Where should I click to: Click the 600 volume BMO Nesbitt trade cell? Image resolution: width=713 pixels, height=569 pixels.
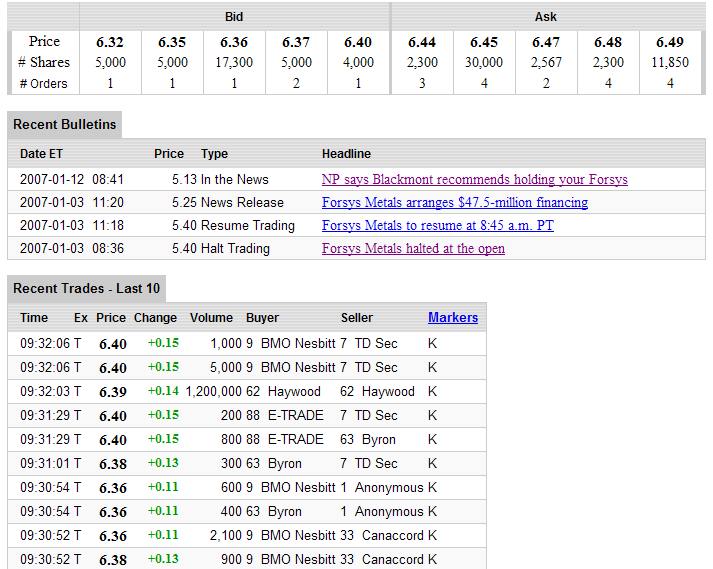[231, 488]
